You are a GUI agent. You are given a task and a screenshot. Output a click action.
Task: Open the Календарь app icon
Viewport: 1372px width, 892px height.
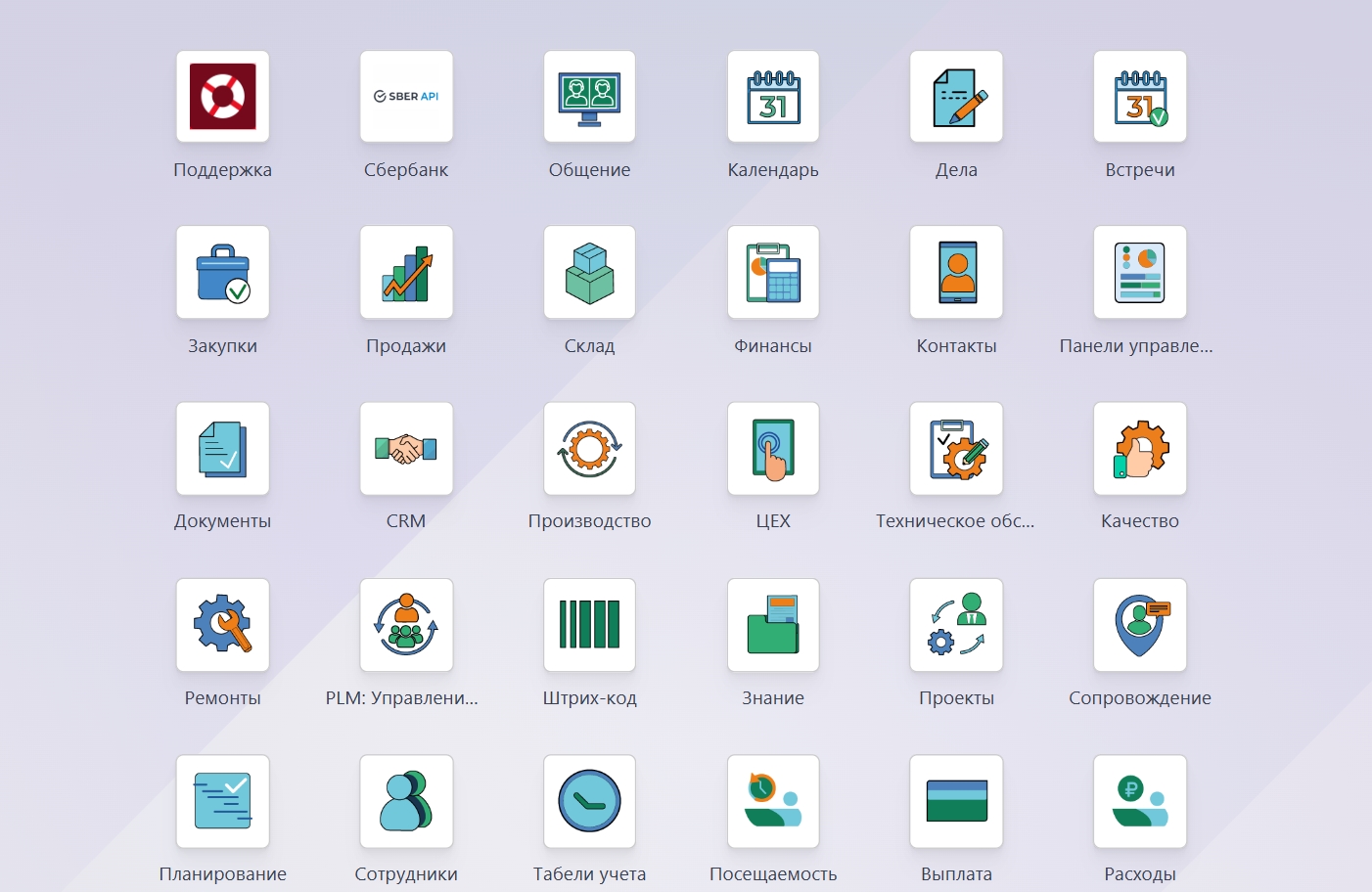point(773,97)
